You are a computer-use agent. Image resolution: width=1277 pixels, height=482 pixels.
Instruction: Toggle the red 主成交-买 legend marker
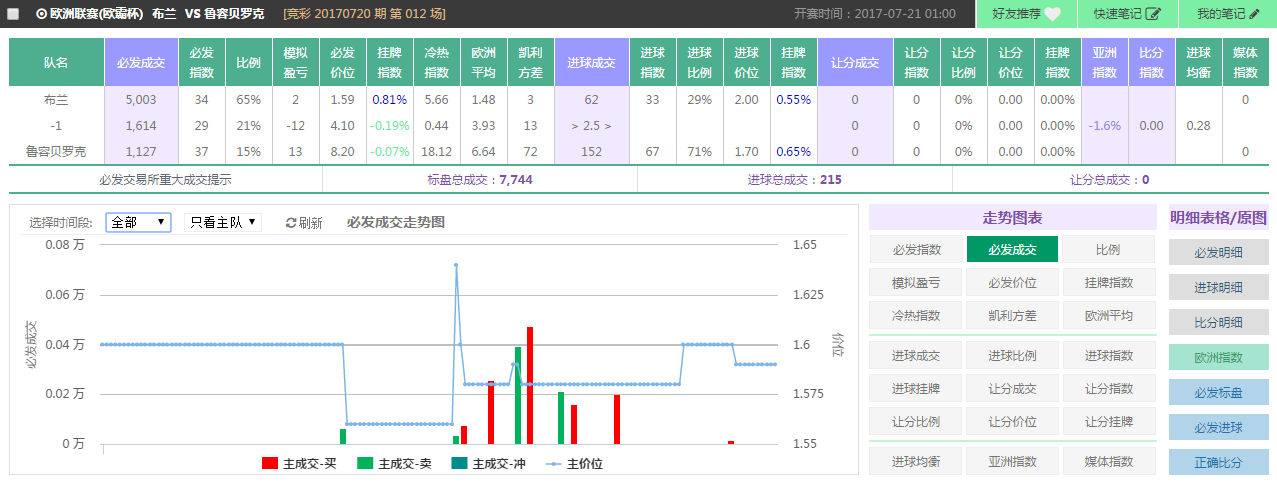[x=269, y=463]
